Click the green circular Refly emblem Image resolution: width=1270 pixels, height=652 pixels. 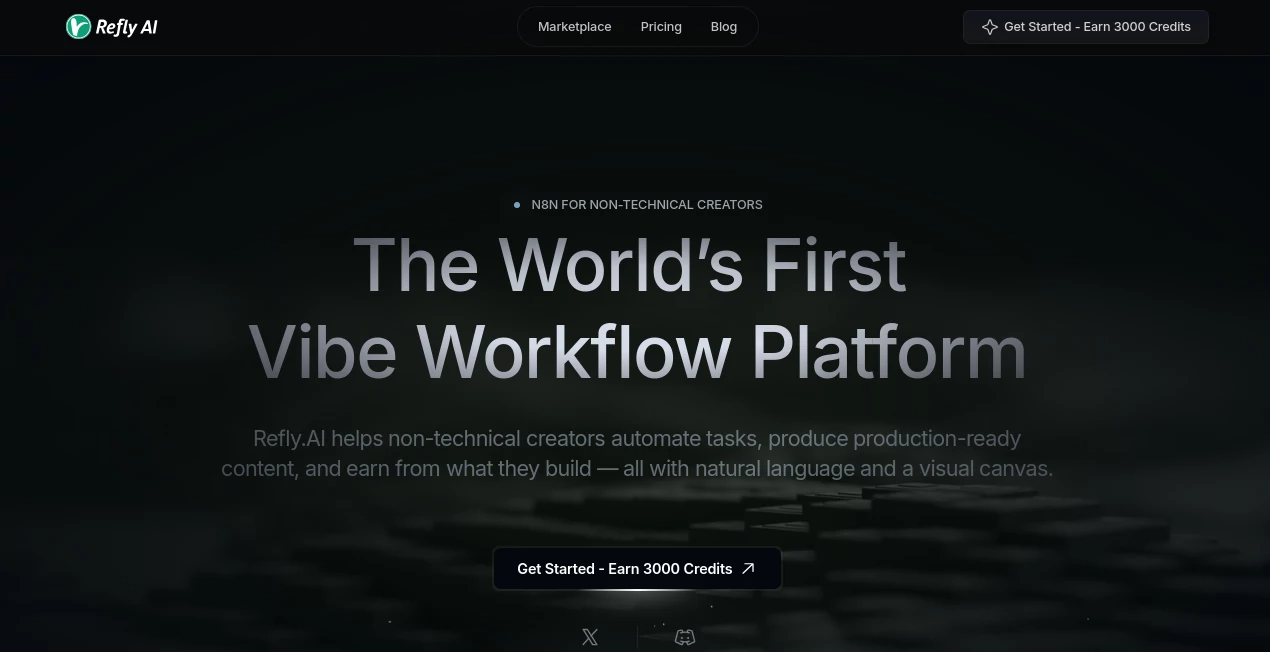pos(78,27)
